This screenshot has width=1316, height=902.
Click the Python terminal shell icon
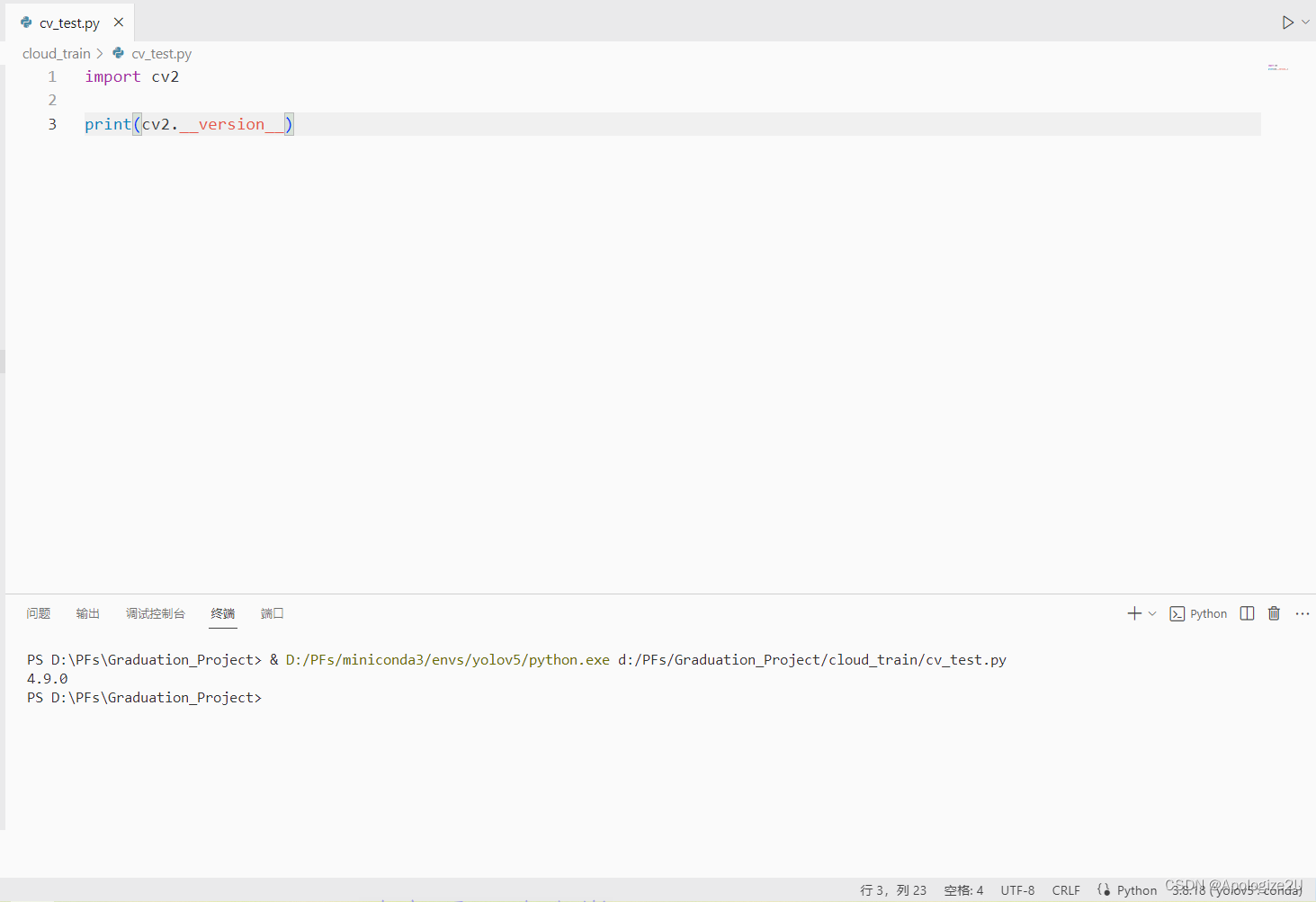1177,614
